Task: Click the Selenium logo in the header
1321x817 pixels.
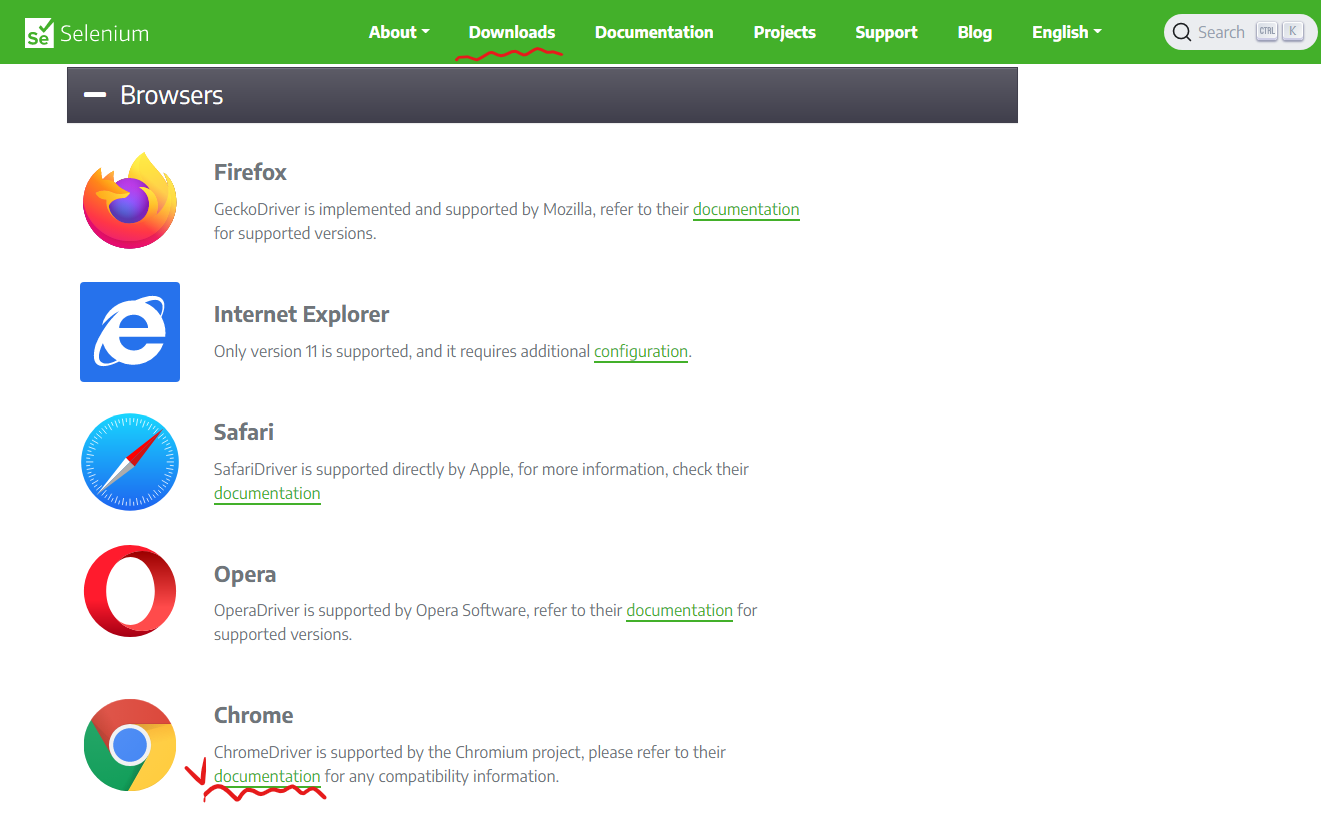Action: click(87, 33)
